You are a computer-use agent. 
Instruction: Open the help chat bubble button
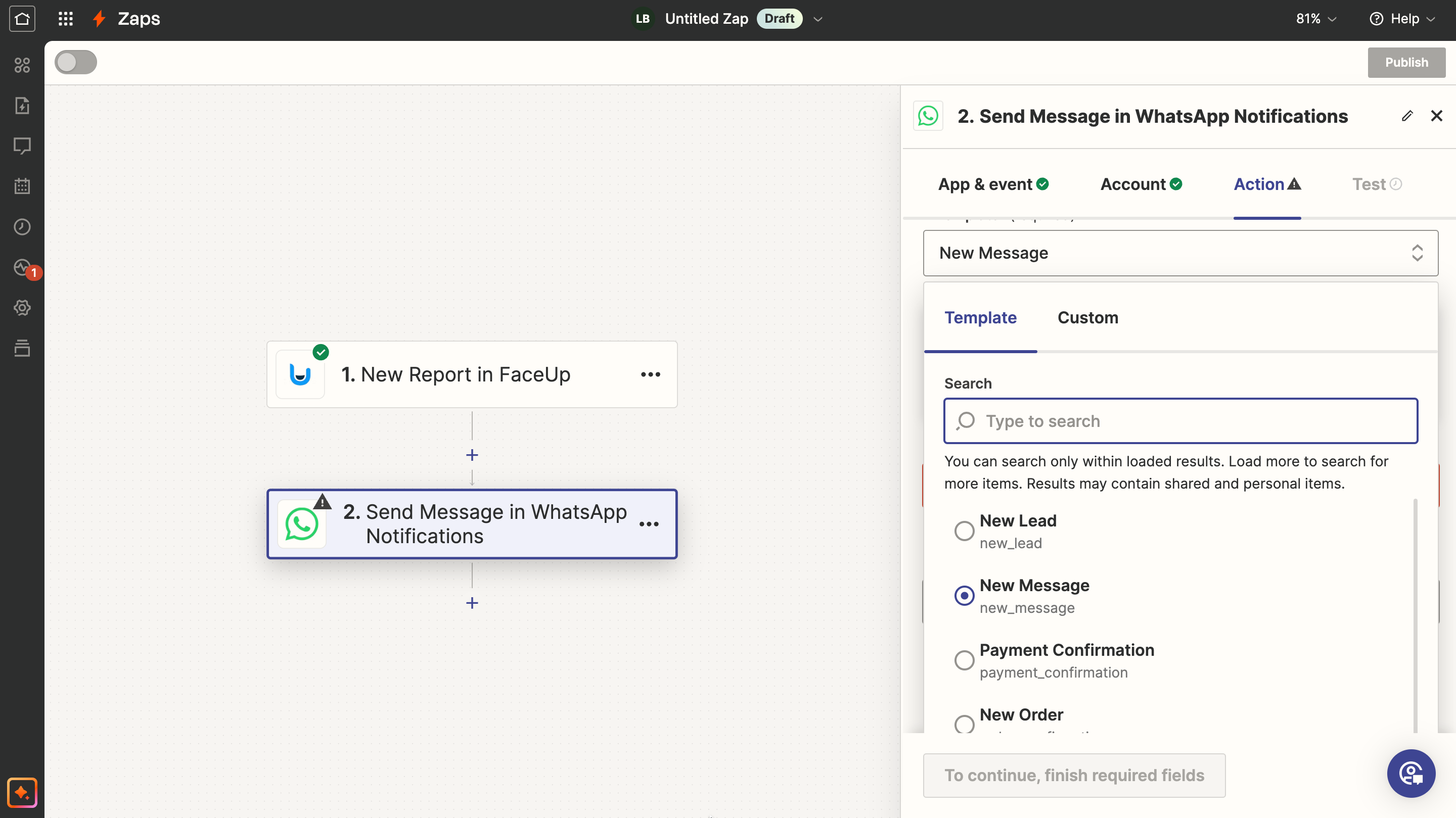[1411, 774]
